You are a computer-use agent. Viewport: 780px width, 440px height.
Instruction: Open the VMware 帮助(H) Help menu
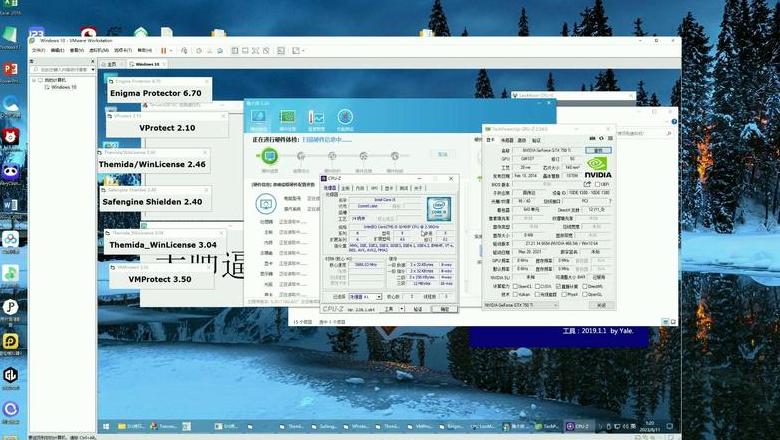coord(145,50)
